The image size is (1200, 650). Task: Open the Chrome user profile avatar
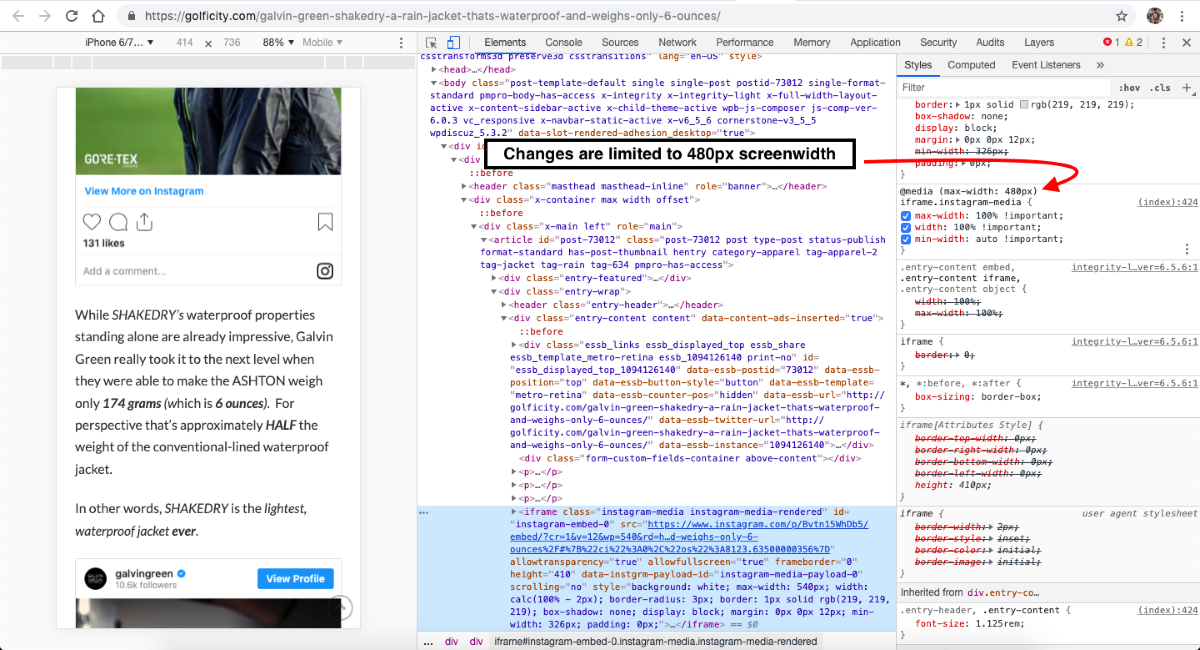point(1155,17)
